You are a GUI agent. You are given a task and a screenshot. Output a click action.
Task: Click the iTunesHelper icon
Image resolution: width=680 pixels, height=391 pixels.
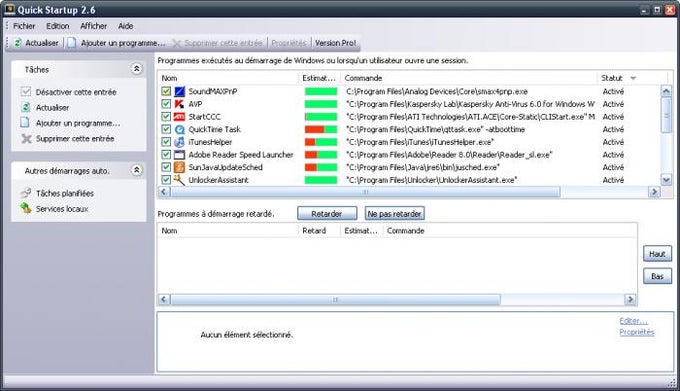(179, 142)
